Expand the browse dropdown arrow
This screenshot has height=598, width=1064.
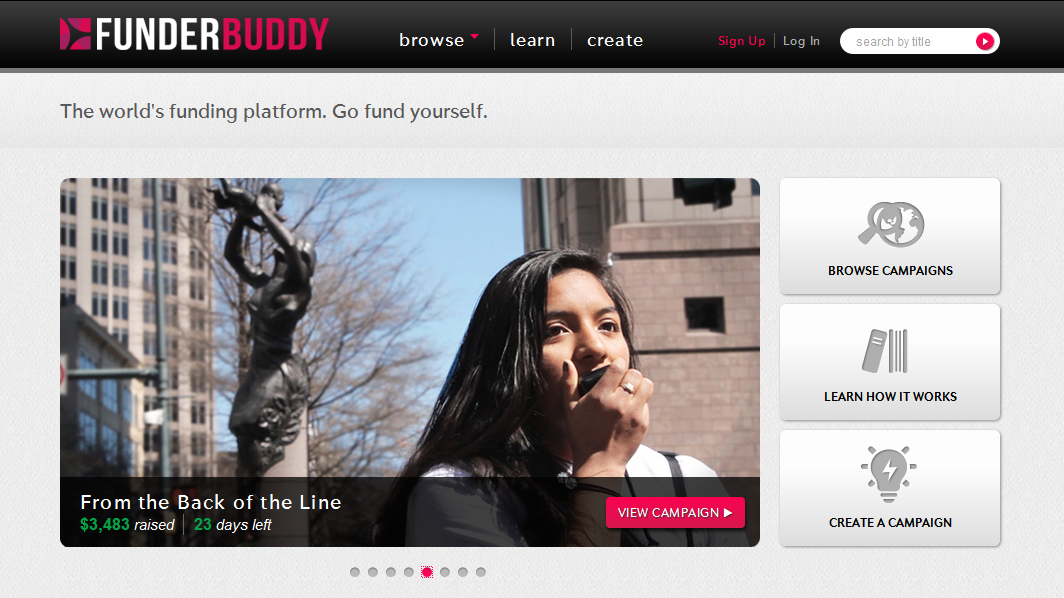pyautogui.click(x=474, y=36)
